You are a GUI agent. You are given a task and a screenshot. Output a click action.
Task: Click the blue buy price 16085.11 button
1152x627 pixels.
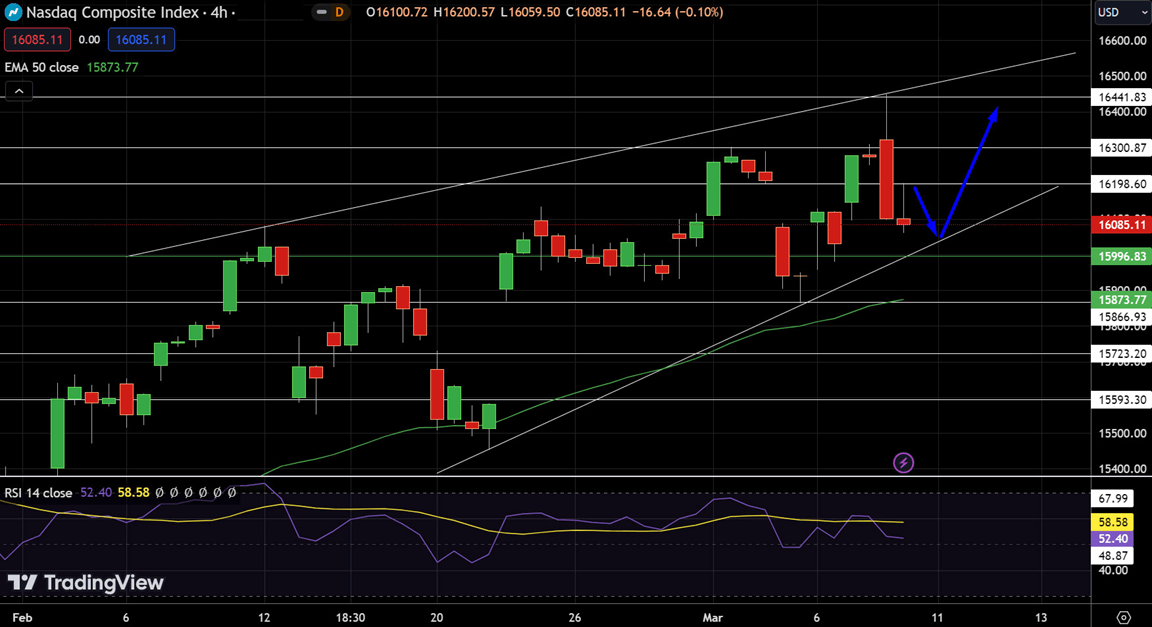point(141,40)
